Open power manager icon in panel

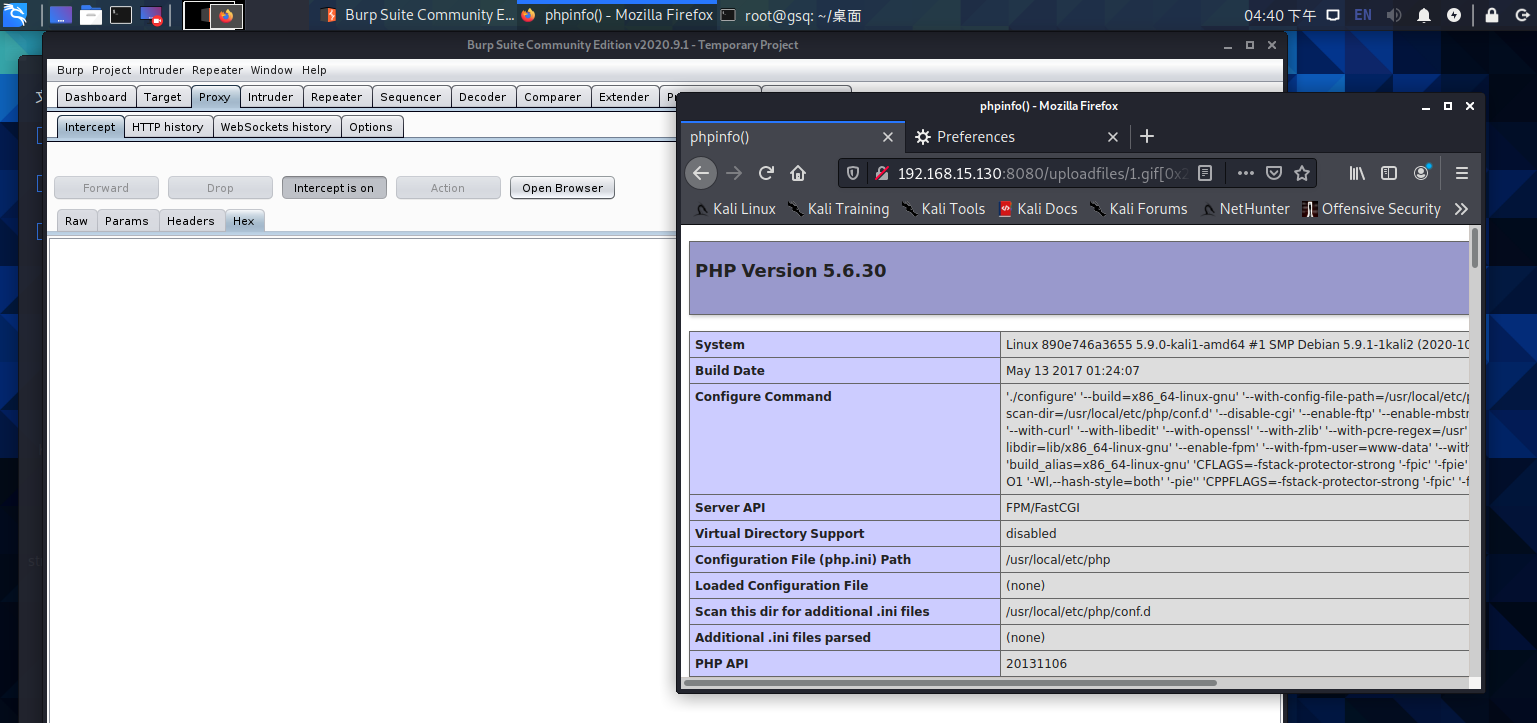1454,15
